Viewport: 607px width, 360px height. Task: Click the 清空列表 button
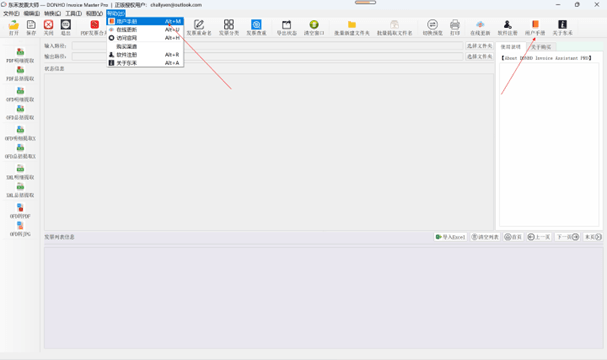485,237
